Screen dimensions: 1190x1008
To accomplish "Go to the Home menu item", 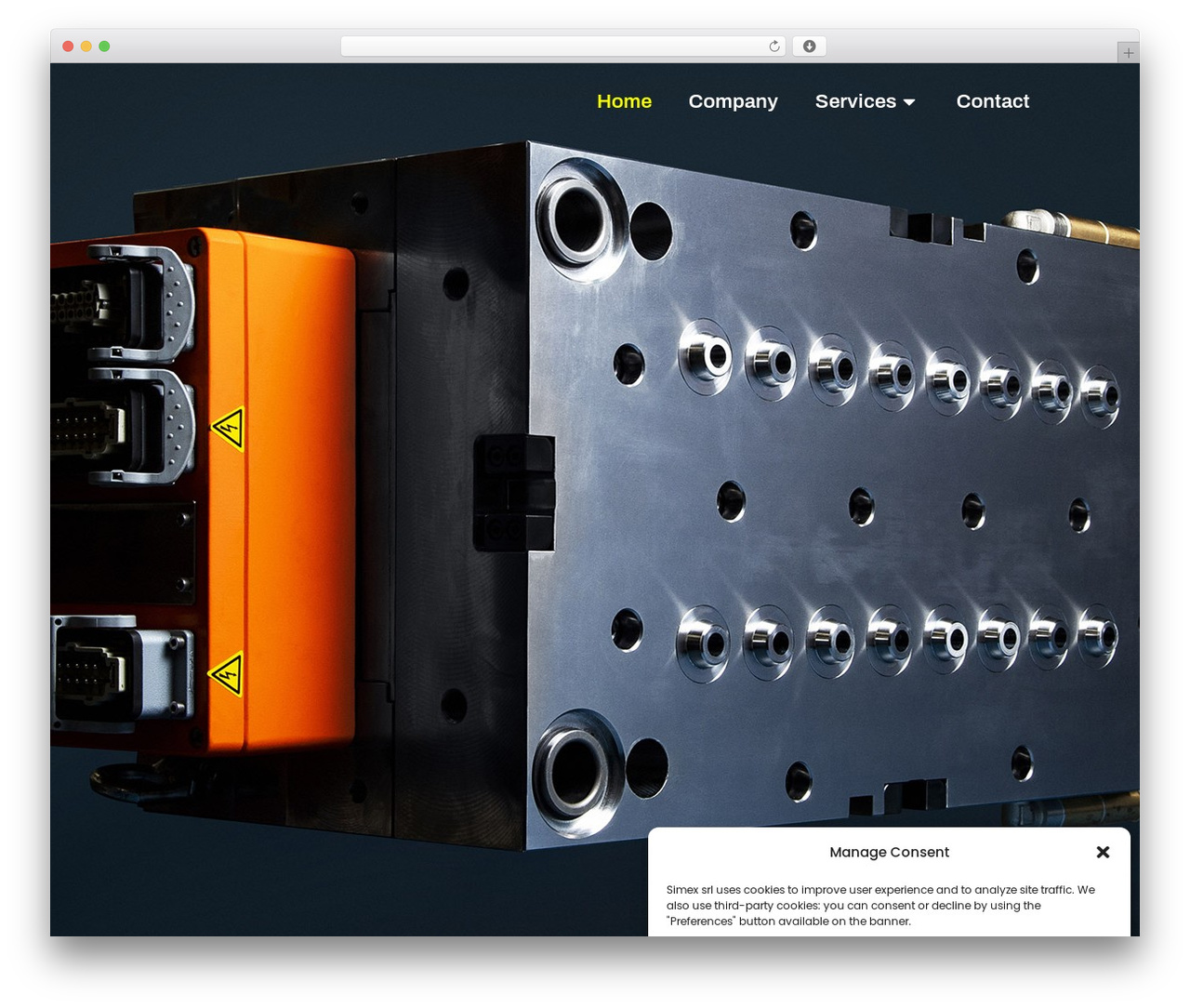I will tap(624, 101).
